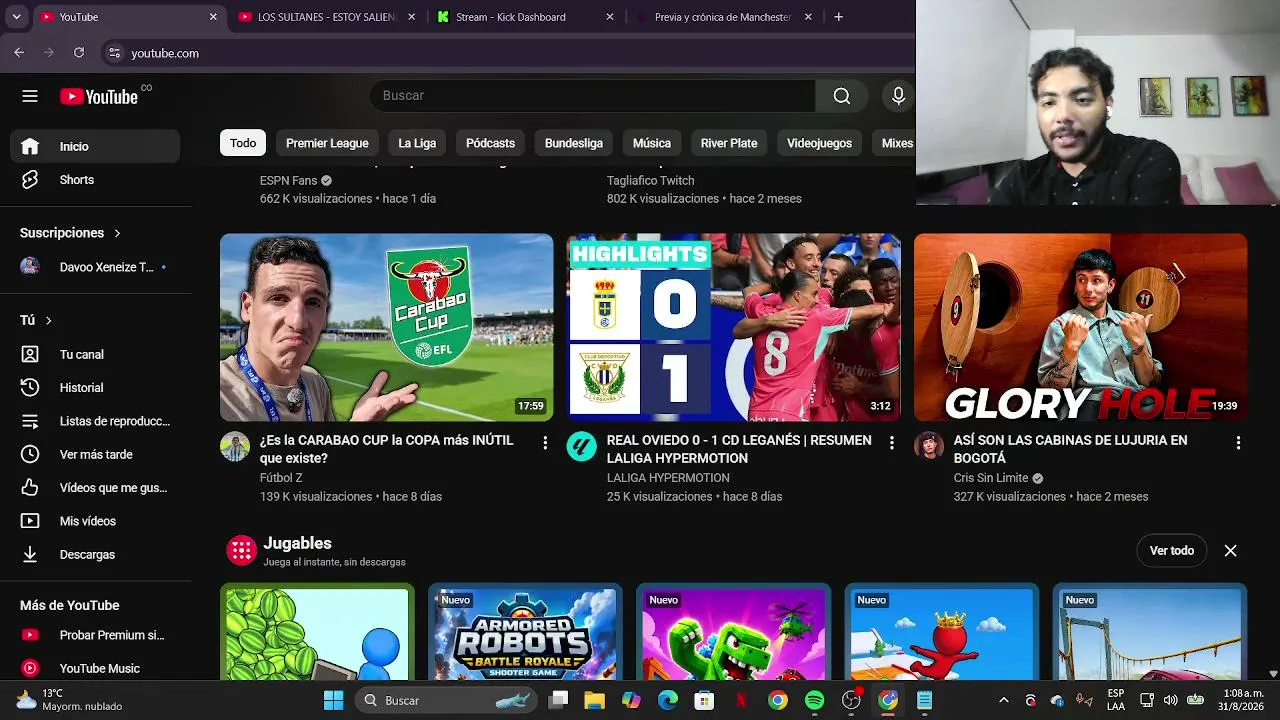Play the Carabao Cup video thumbnail
The width and height of the screenshot is (1280, 720).
(x=387, y=327)
